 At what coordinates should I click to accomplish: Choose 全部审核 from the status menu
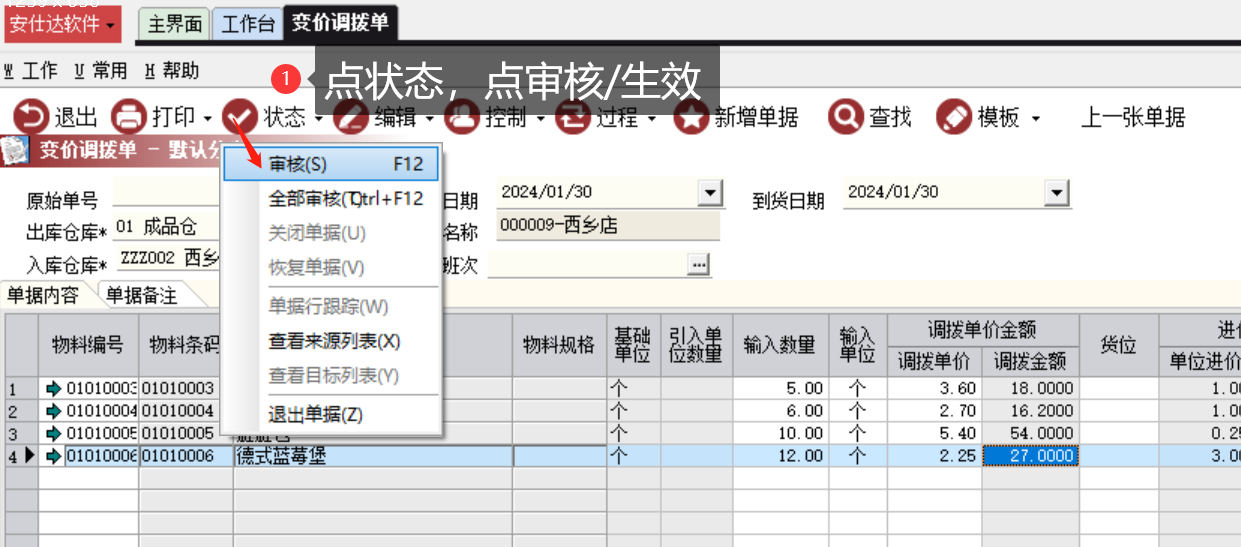coord(331,199)
